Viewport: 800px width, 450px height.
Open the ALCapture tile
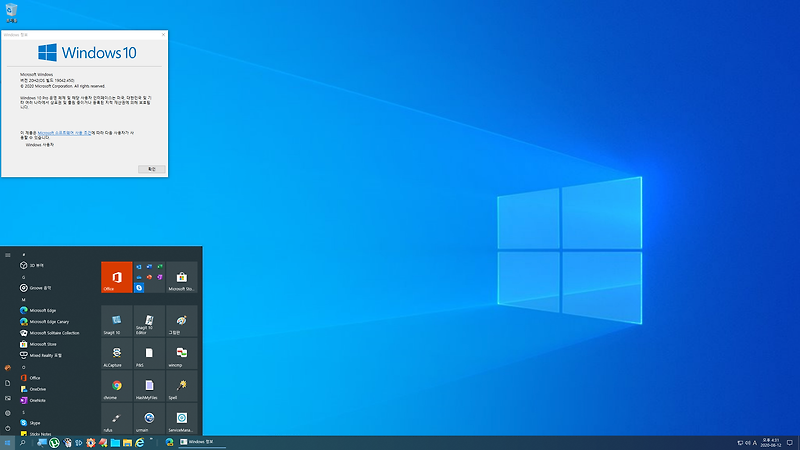116,354
